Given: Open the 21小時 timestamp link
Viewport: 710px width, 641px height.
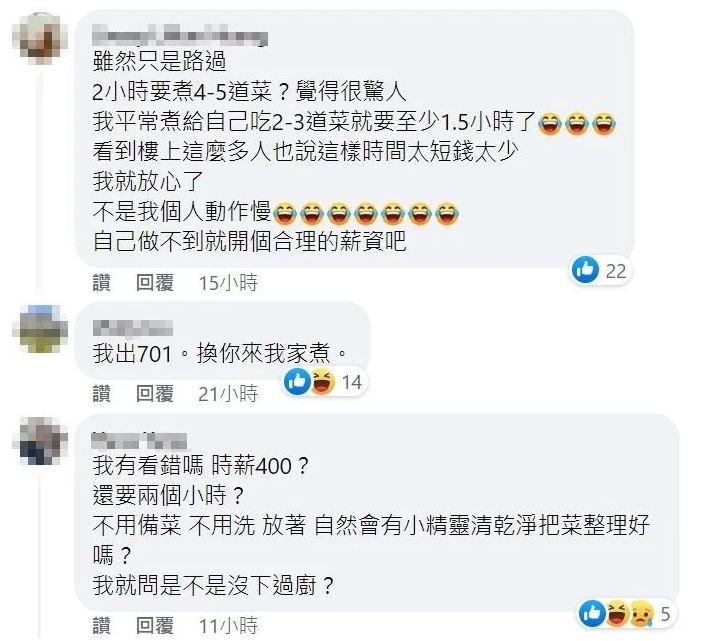Looking at the screenshot, I should coord(228,393).
